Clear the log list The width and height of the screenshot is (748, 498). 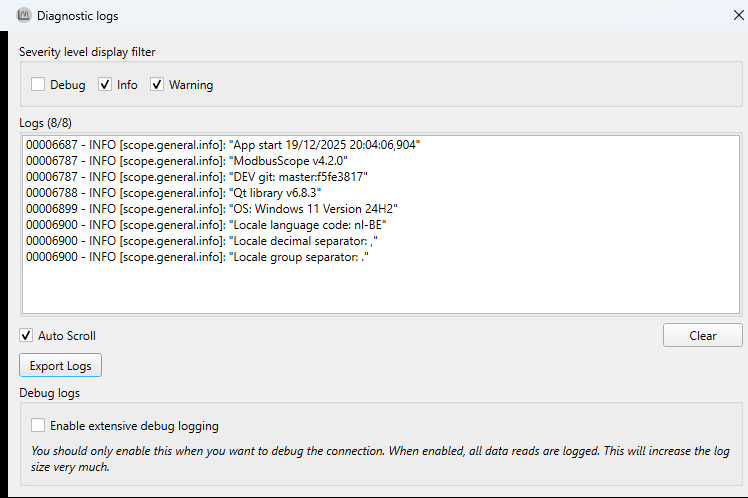click(702, 335)
